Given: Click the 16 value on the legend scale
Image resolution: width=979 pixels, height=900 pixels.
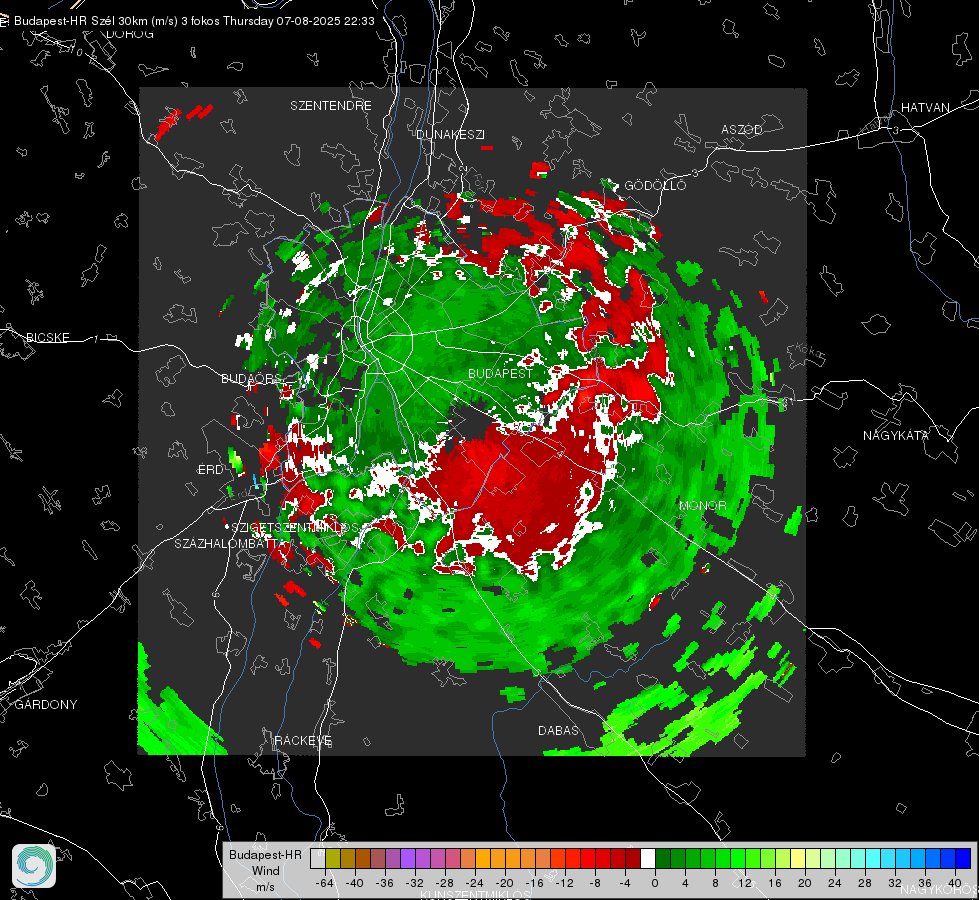Looking at the screenshot, I should (775, 883).
